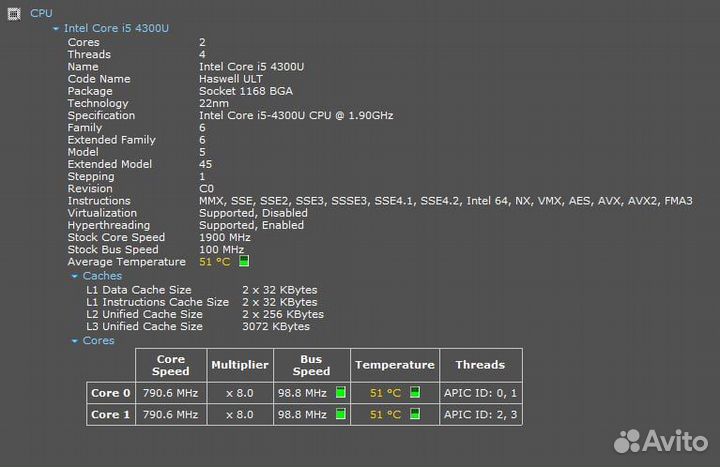Image resolution: width=720 pixels, height=467 pixels.
Task: Click Core 1 bus speed 98.8 MHz
Action: click(302, 415)
